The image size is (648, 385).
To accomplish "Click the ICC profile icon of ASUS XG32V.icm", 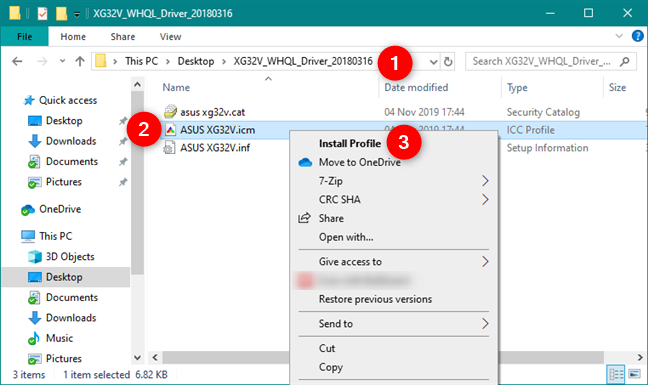I will coord(170,130).
